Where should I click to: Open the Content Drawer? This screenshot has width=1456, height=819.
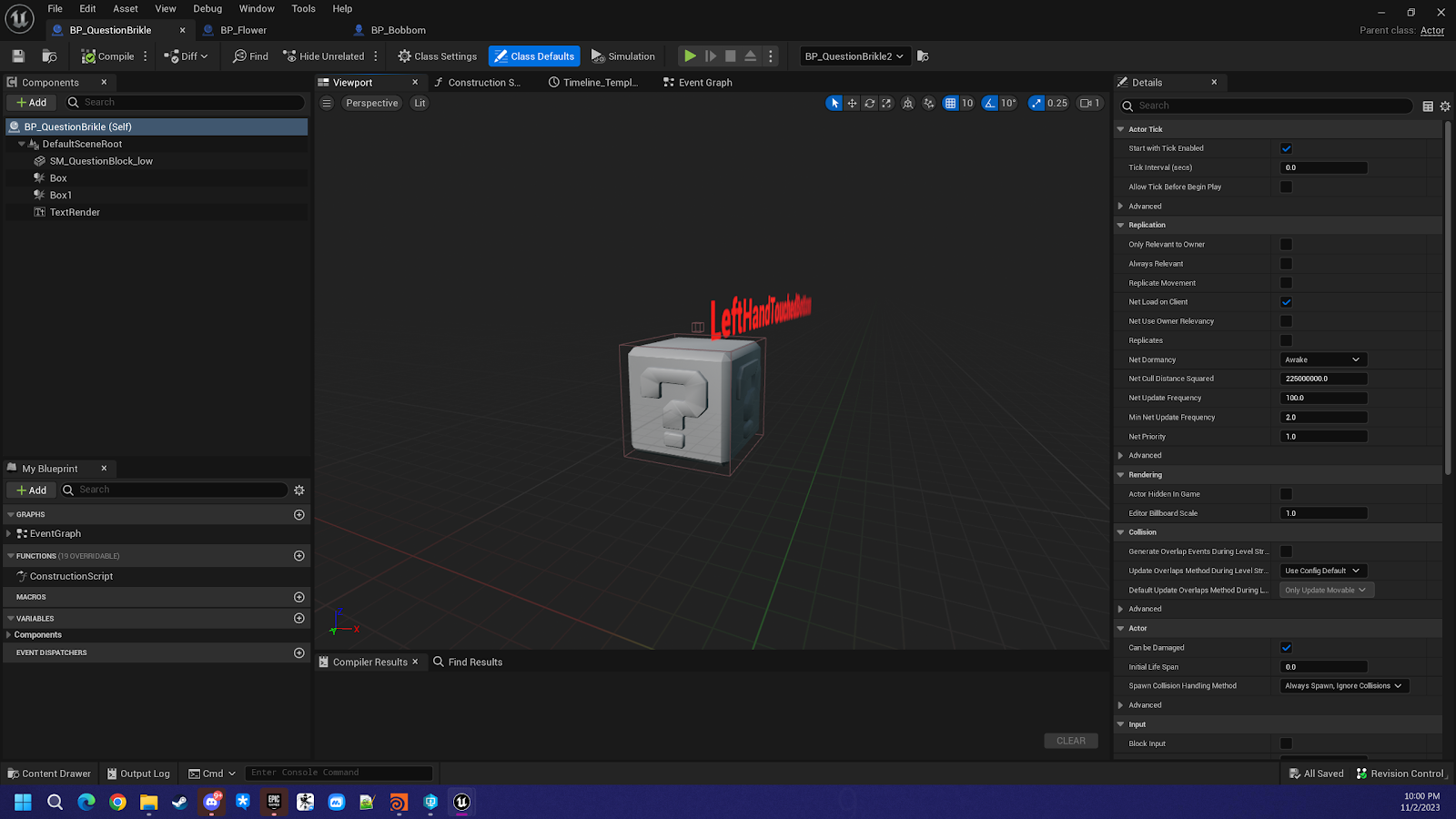point(49,773)
